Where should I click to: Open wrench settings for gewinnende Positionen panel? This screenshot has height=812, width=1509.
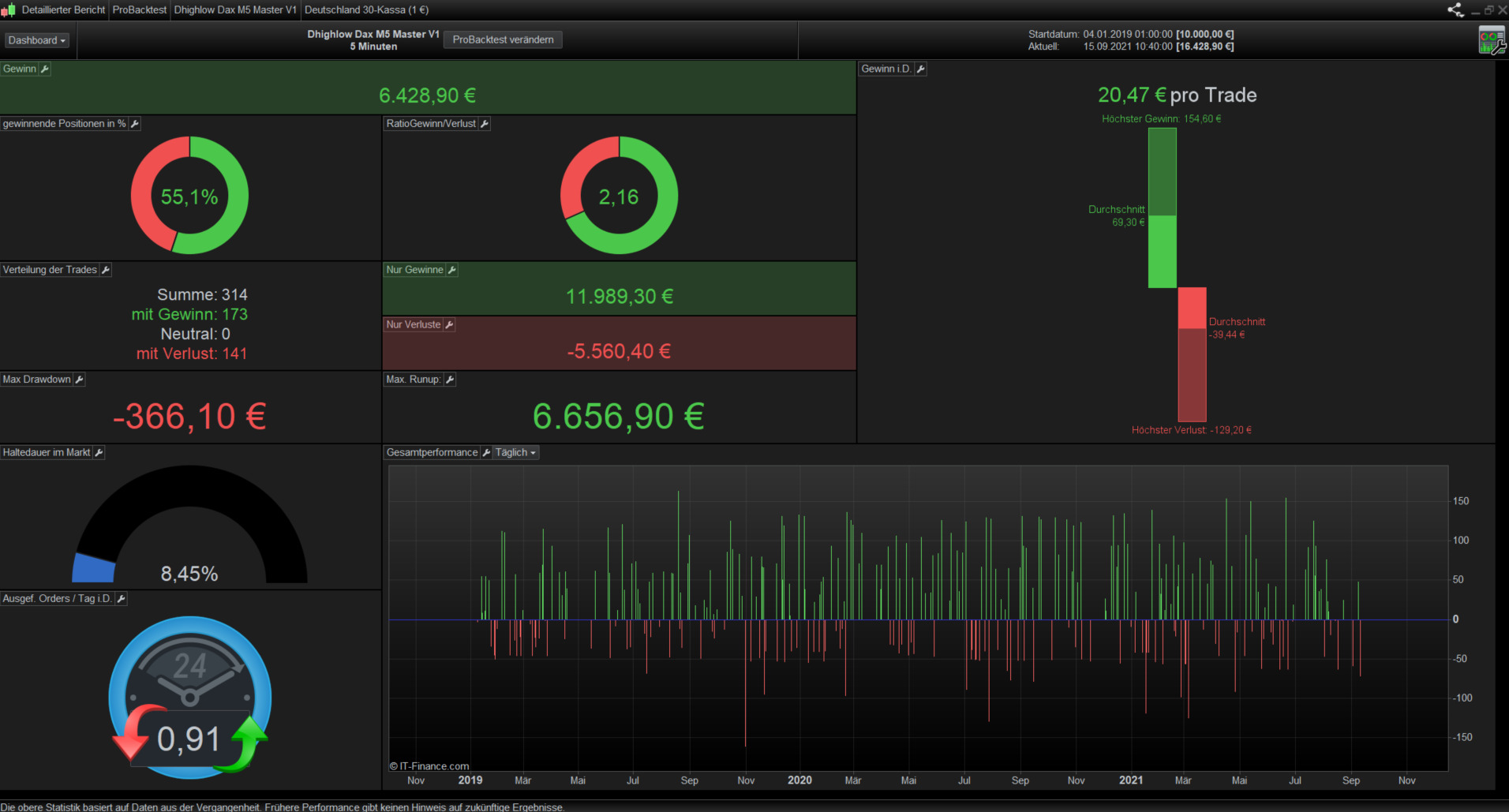(x=135, y=124)
